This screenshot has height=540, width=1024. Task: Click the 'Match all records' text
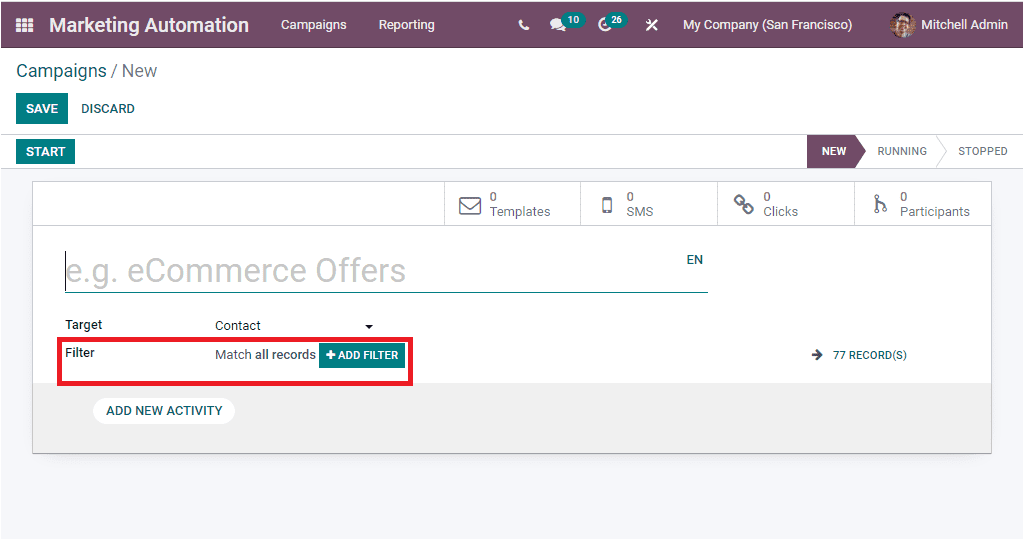click(265, 355)
